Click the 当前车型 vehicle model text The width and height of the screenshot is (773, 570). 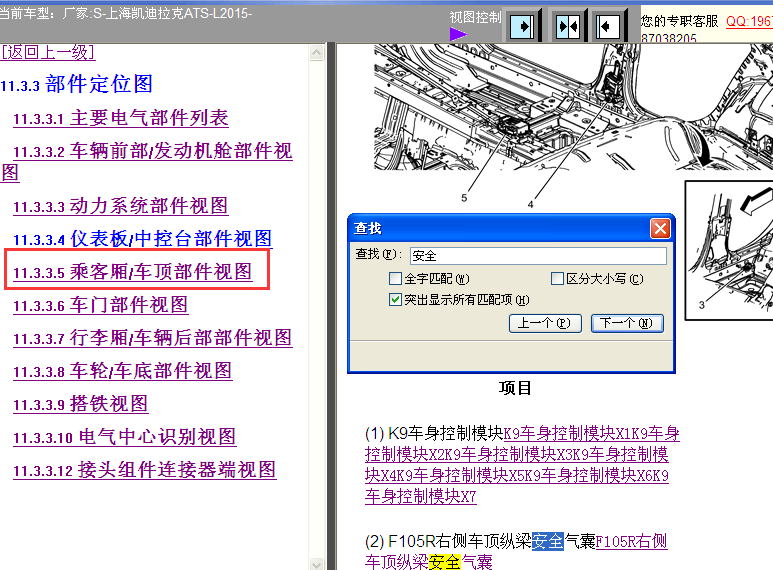(x=126, y=13)
